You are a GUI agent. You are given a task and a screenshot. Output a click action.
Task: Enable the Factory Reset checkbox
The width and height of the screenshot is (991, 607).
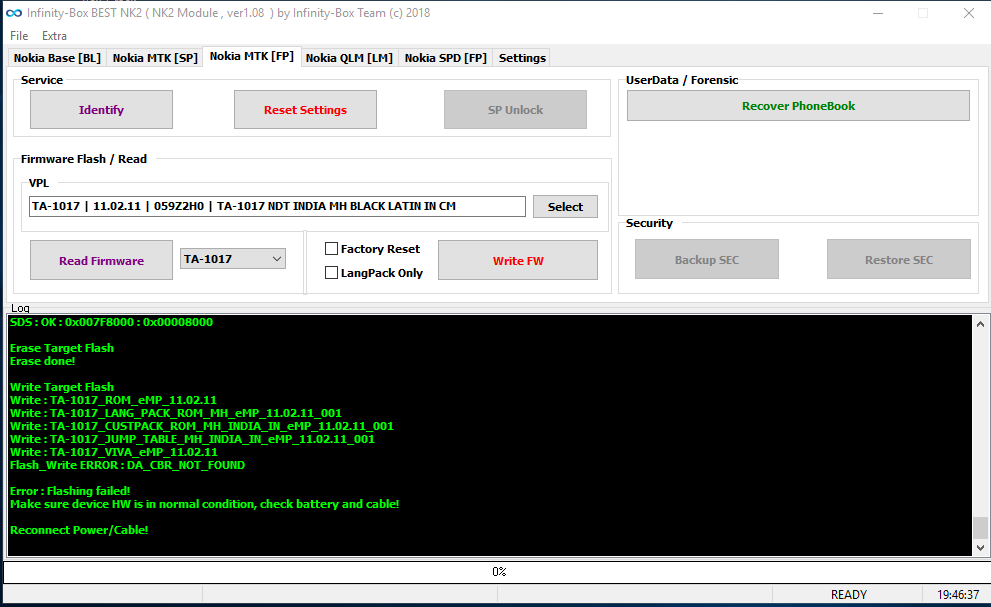(x=331, y=248)
